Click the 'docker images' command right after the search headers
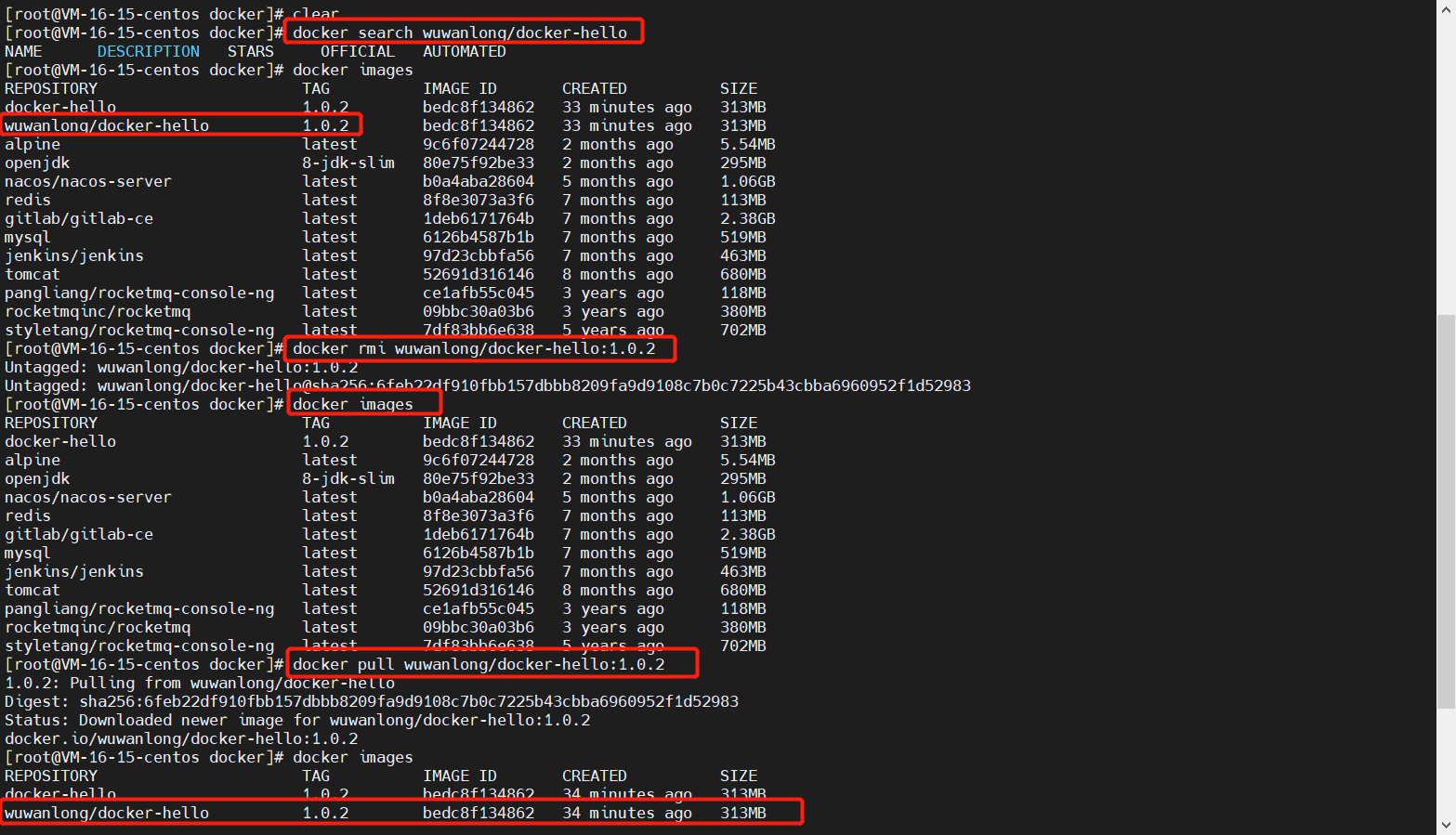The width and height of the screenshot is (1456, 835). pyautogui.click(x=353, y=70)
